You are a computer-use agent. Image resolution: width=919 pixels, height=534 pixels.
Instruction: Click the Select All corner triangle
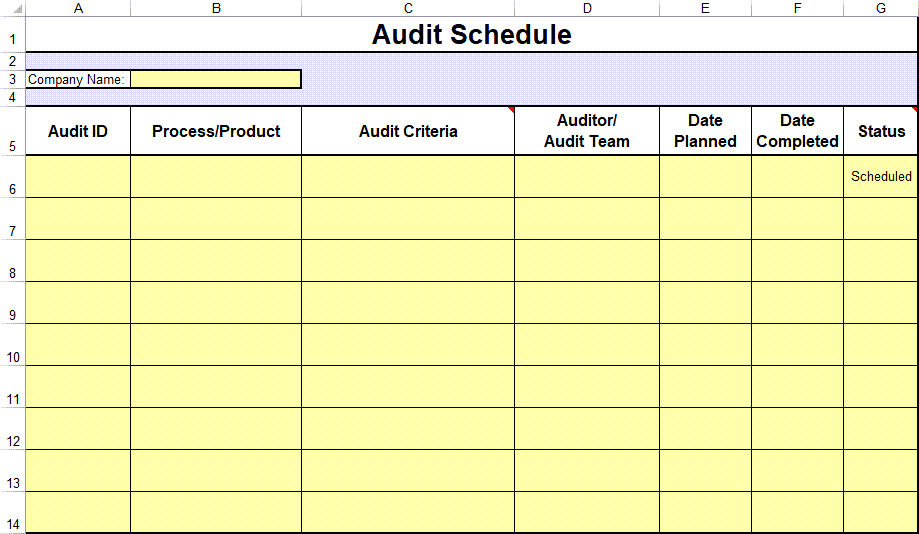coord(17,9)
